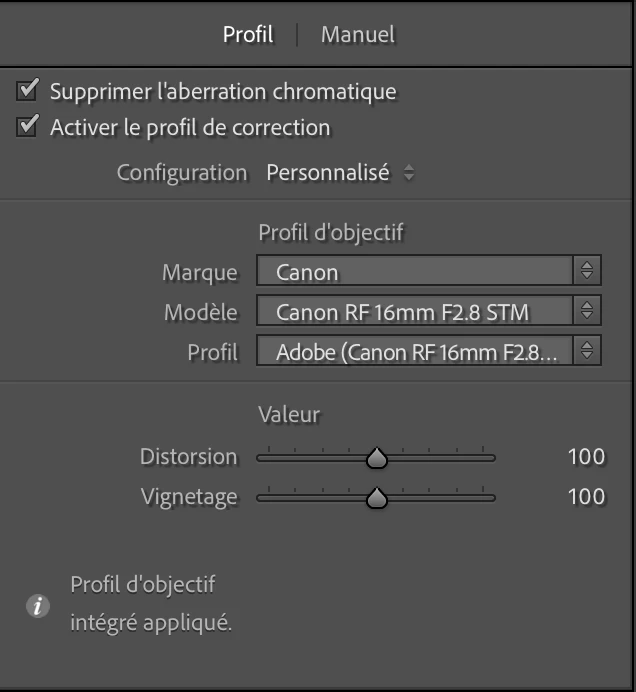The image size is (636, 692).
Task: Click the Distorsion value field showing 100
Action: tap(586, 457)
